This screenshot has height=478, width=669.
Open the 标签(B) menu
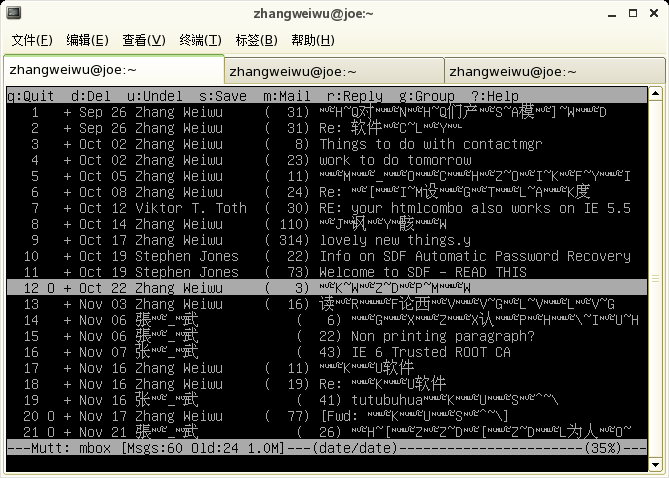pos(256,40)
